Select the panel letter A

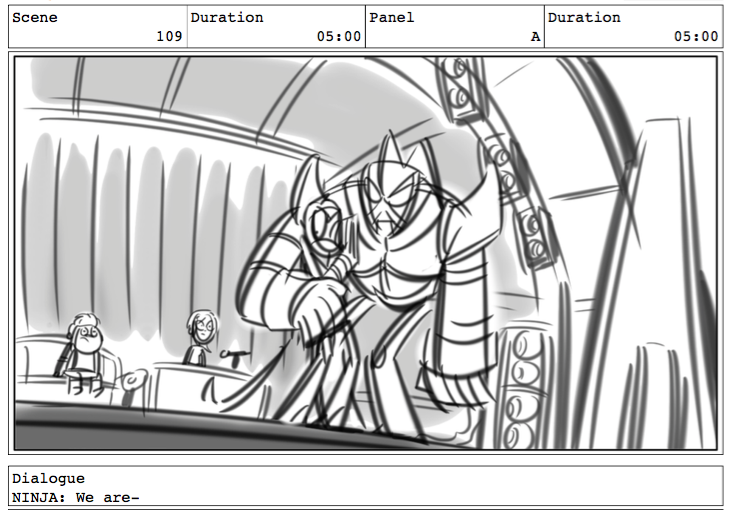pyautogui.click(x=535, y=37)
